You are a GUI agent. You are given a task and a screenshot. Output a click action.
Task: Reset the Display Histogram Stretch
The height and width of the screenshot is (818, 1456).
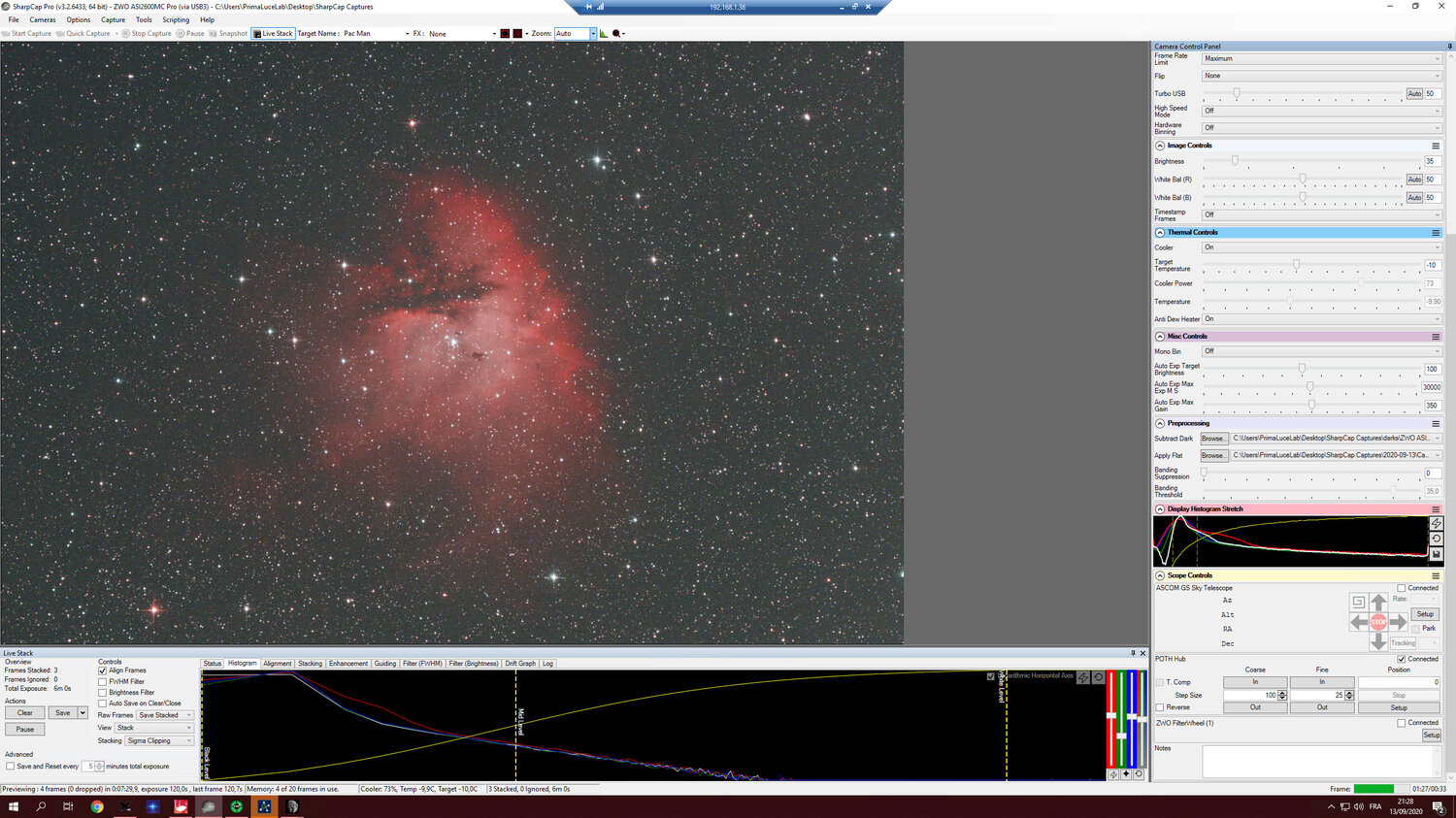click(x=1436, y=539)
